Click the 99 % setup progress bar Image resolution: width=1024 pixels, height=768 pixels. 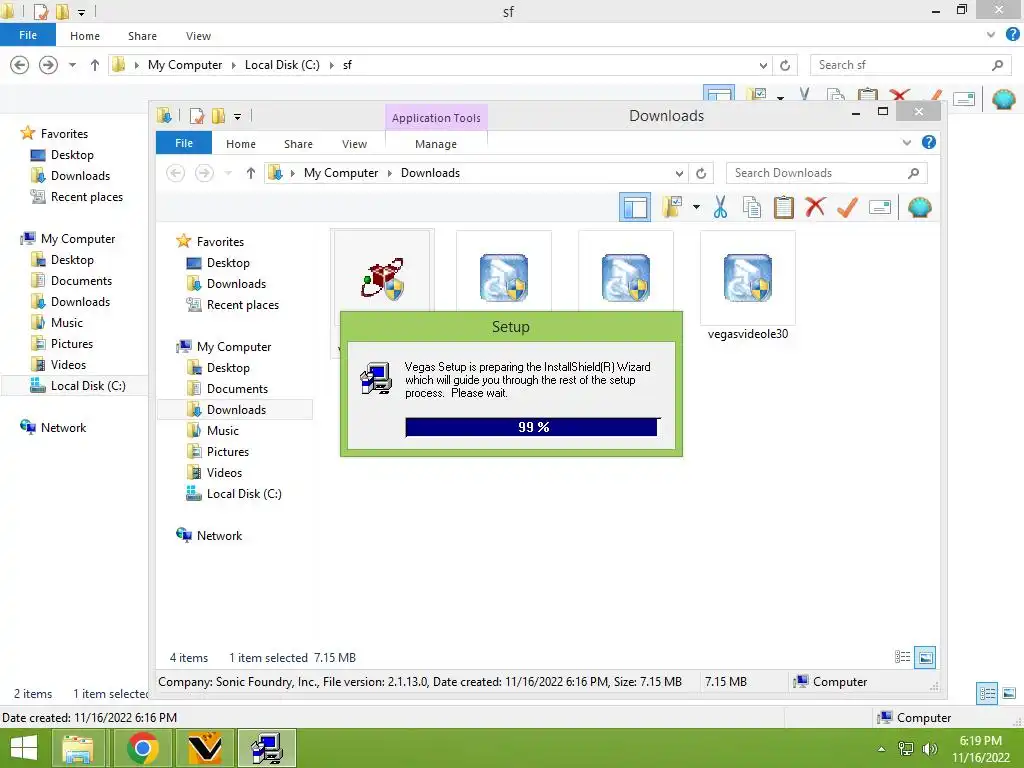pyautogui.click(x=533, y=427)
